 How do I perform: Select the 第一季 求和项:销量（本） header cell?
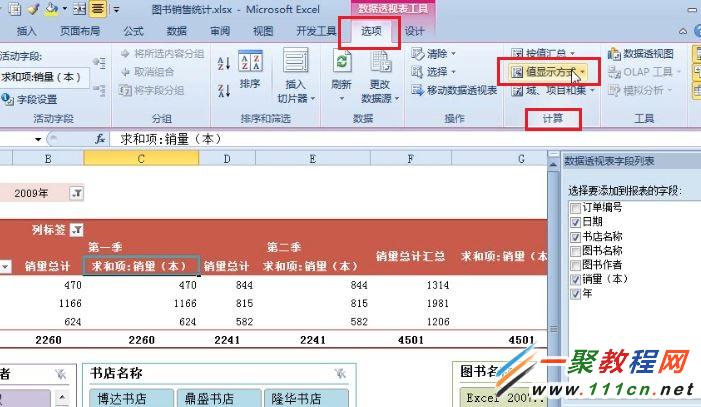[x=141, y=266]
